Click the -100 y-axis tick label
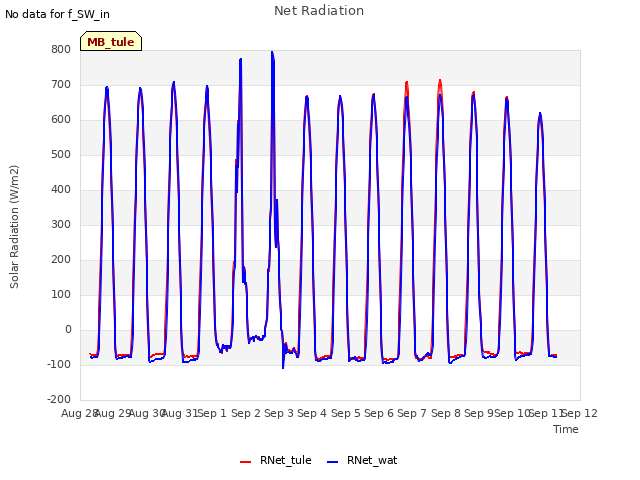Viewport: 640px width, 480px height. pos(59,364)
